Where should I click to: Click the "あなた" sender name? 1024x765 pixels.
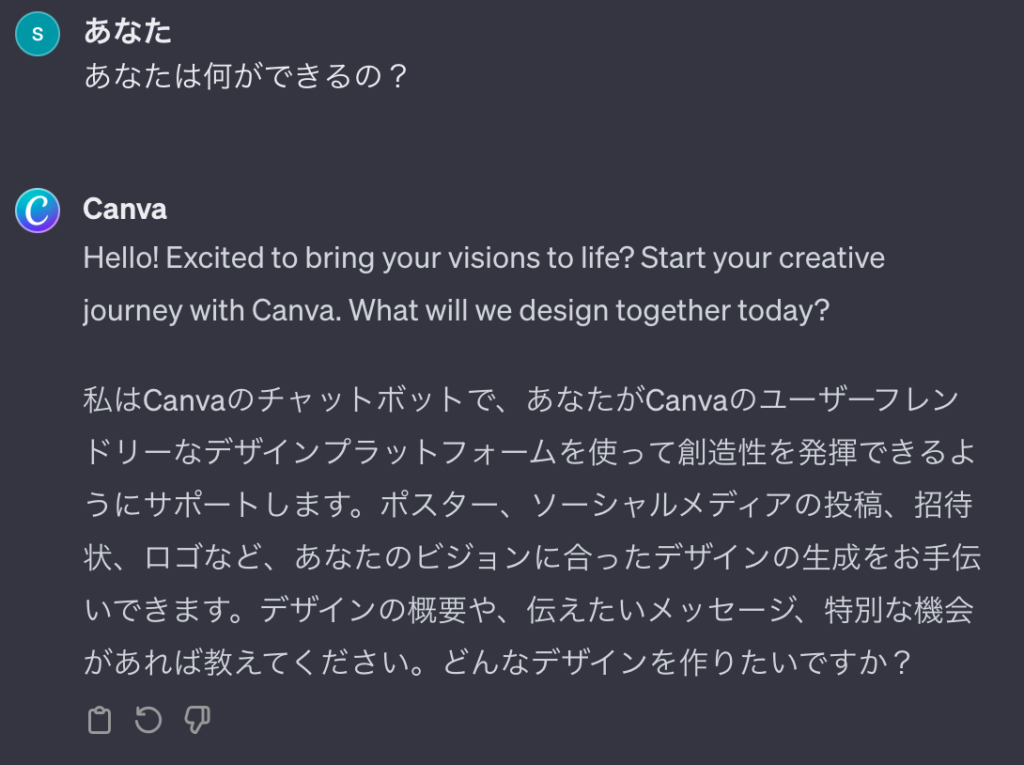pyautogui.click(x=127, y=31)
